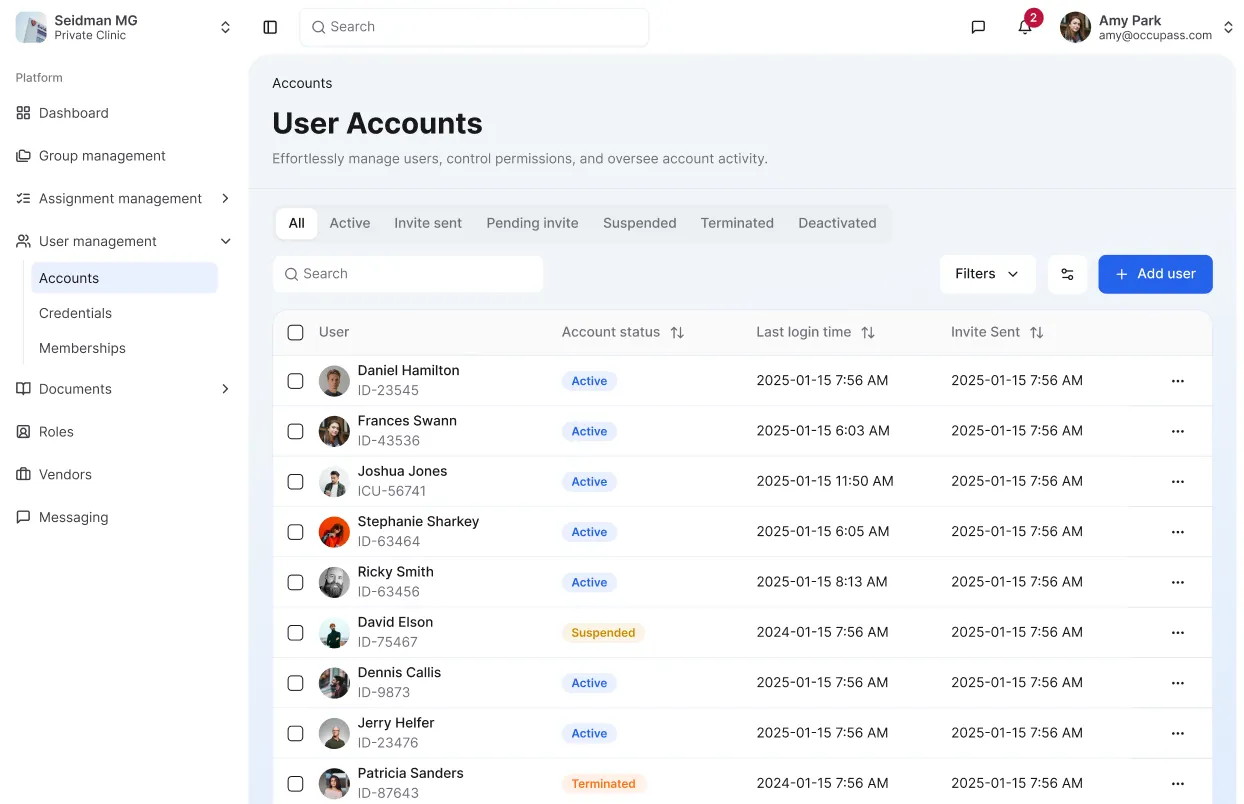
Task: Open the notifications bell
Action: pyautogui.click(x=1025, y=27)
